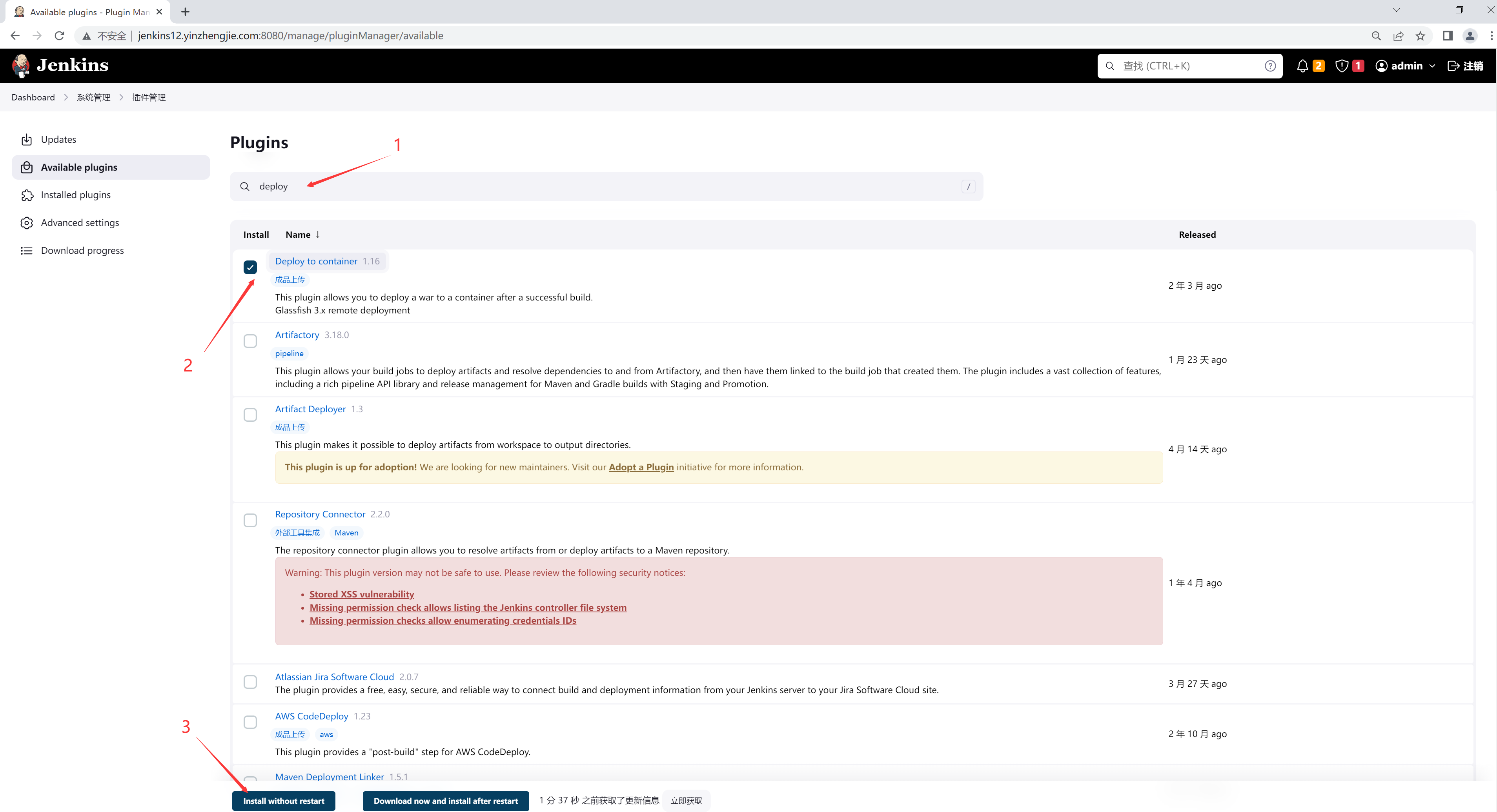Open the security shield warnings icon
1497x812 pixels.
1341,66
